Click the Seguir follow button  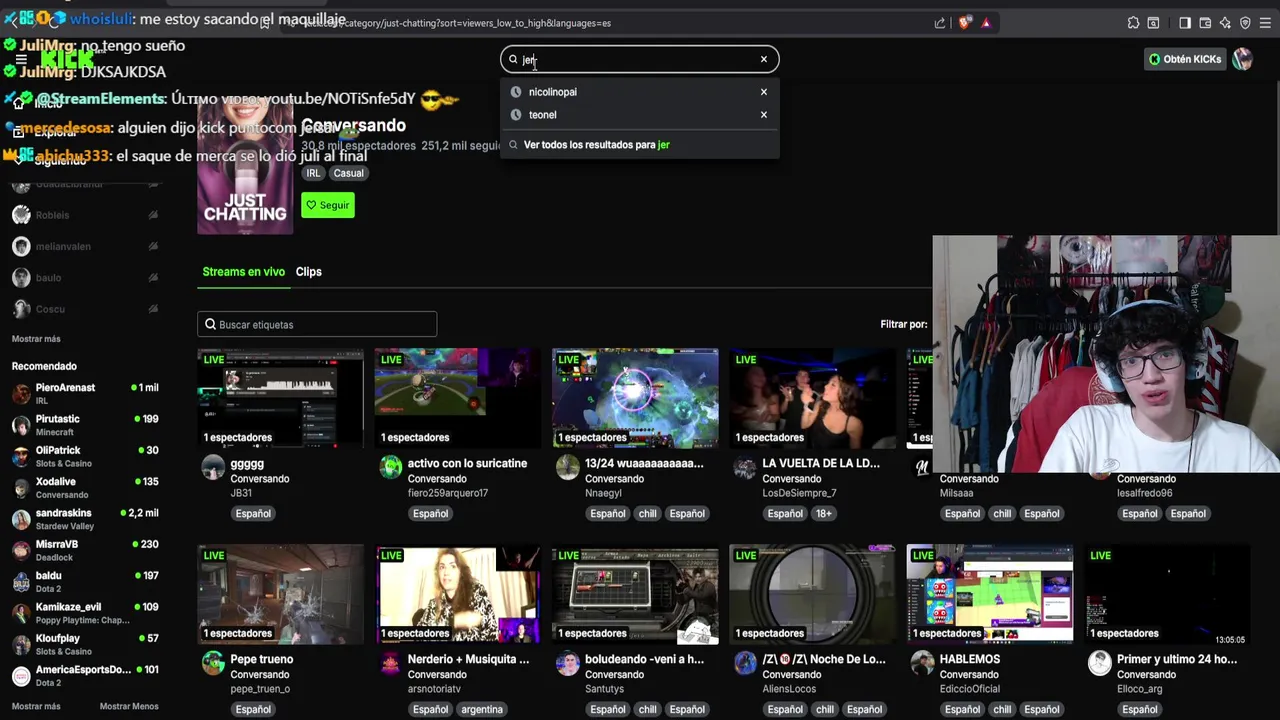[328, 205]
